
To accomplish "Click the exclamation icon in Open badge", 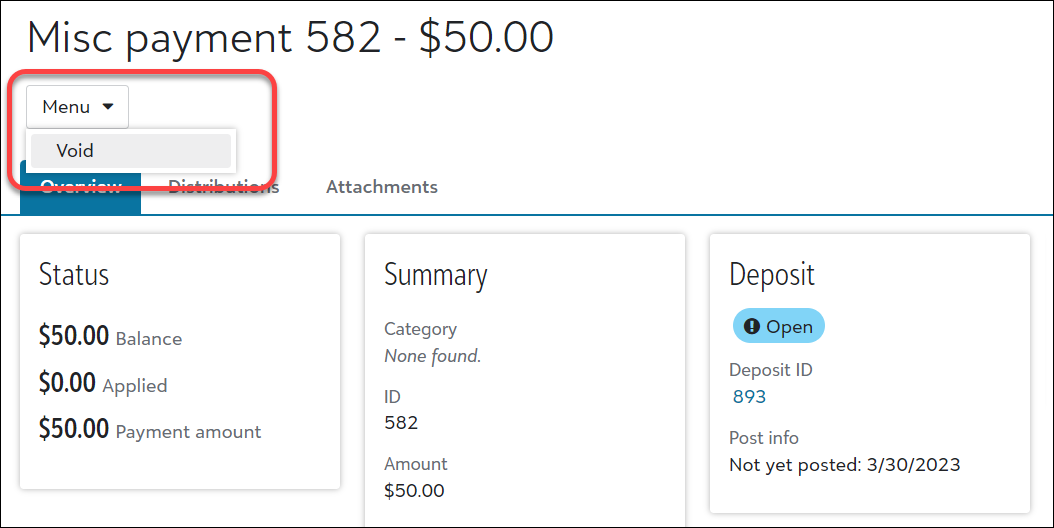I will point(752,326).
